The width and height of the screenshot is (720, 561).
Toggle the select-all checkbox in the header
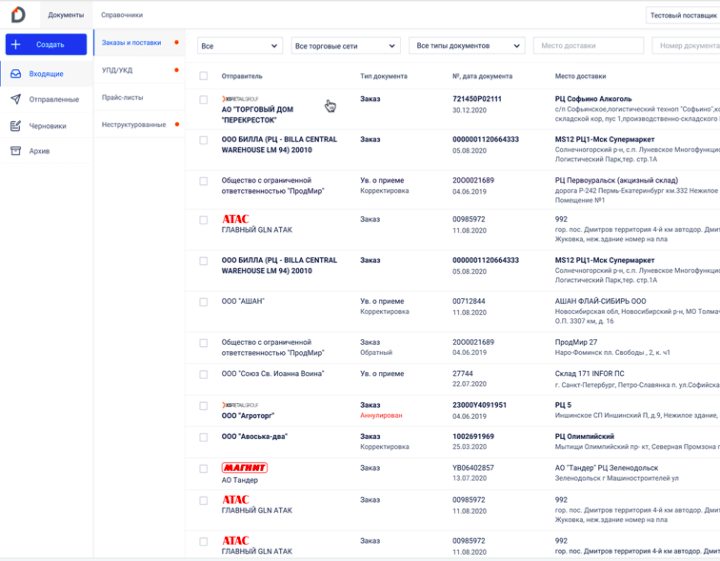point(203,76)
